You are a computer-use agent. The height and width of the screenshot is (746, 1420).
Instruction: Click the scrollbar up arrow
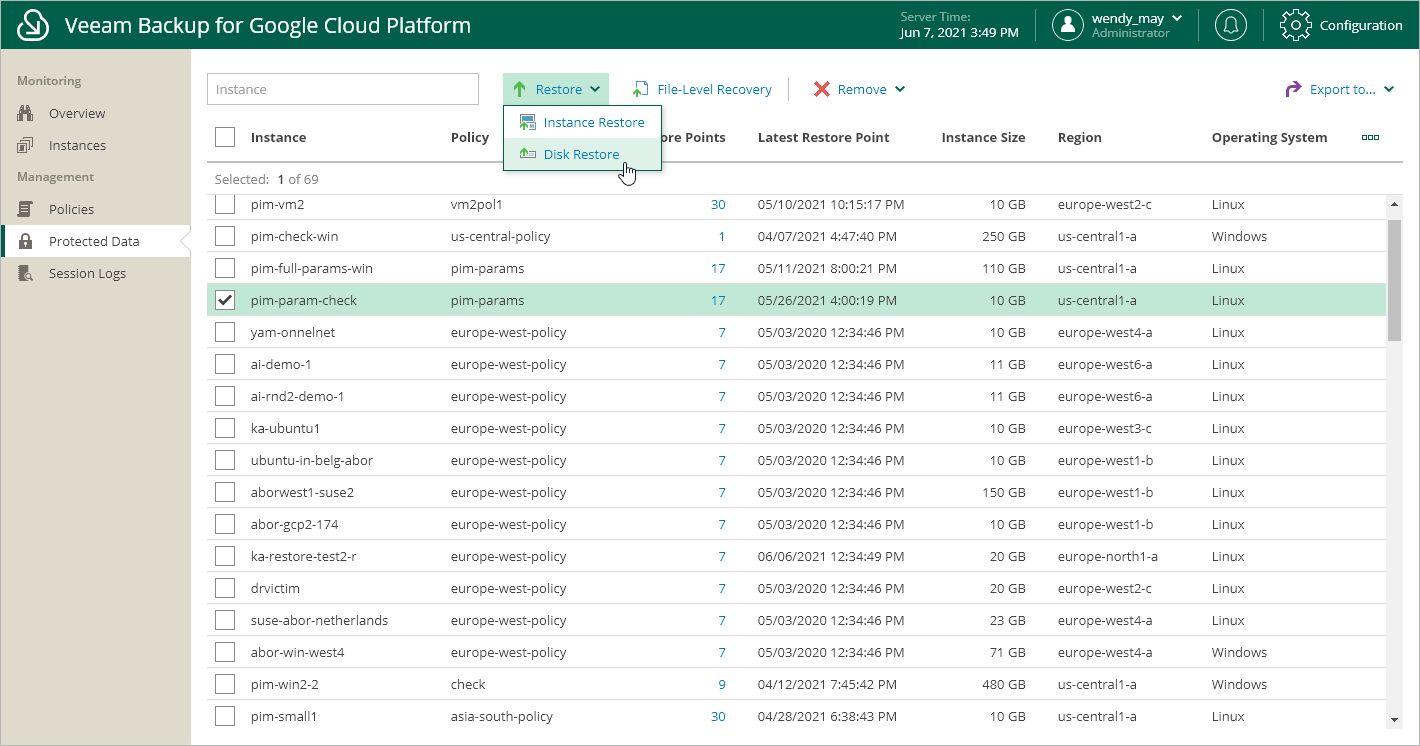[x=1394, y=204]
